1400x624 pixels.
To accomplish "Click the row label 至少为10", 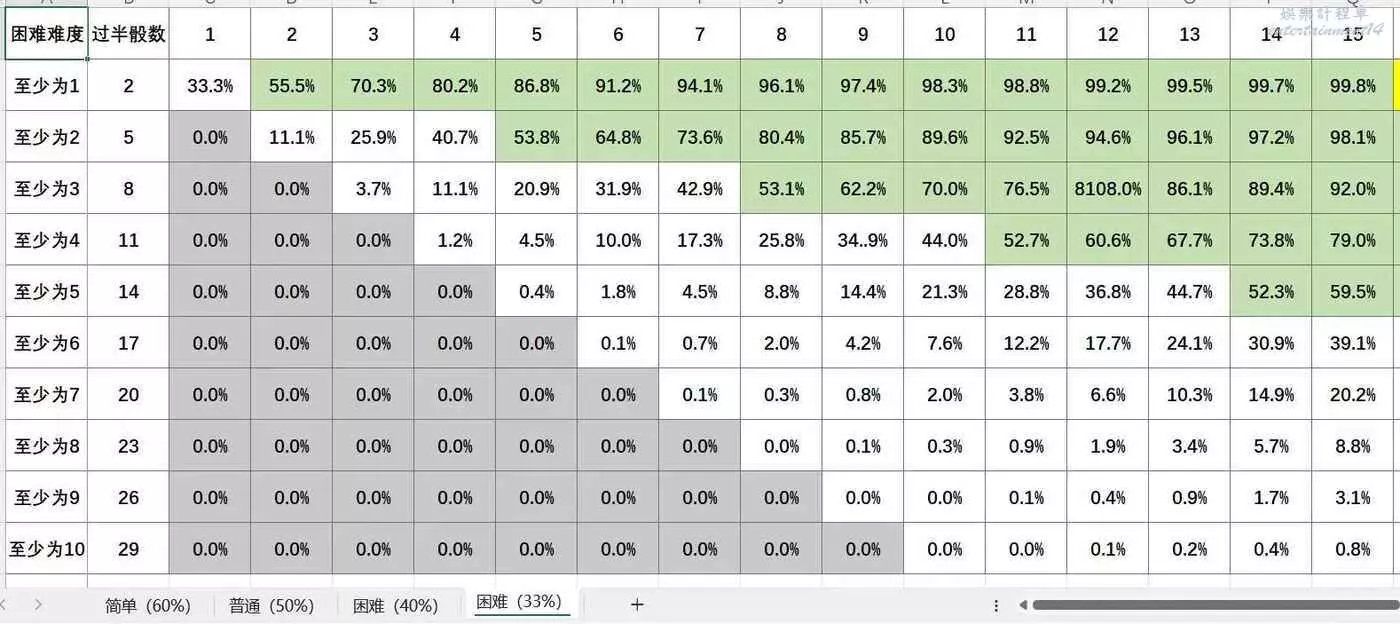I will [x=46, y=549].
